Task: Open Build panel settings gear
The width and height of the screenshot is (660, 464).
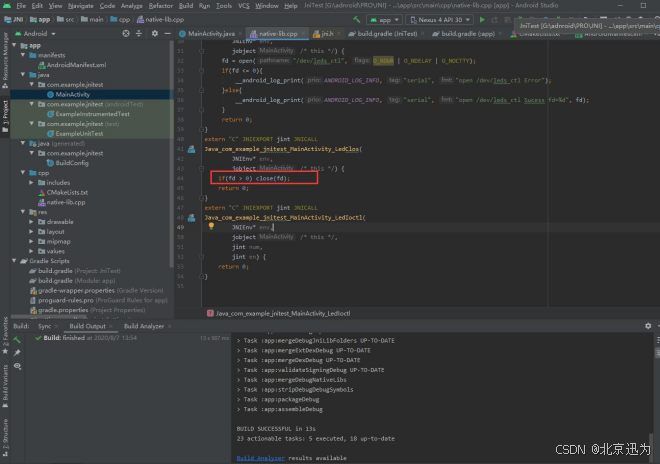Action: pos(648,326)
